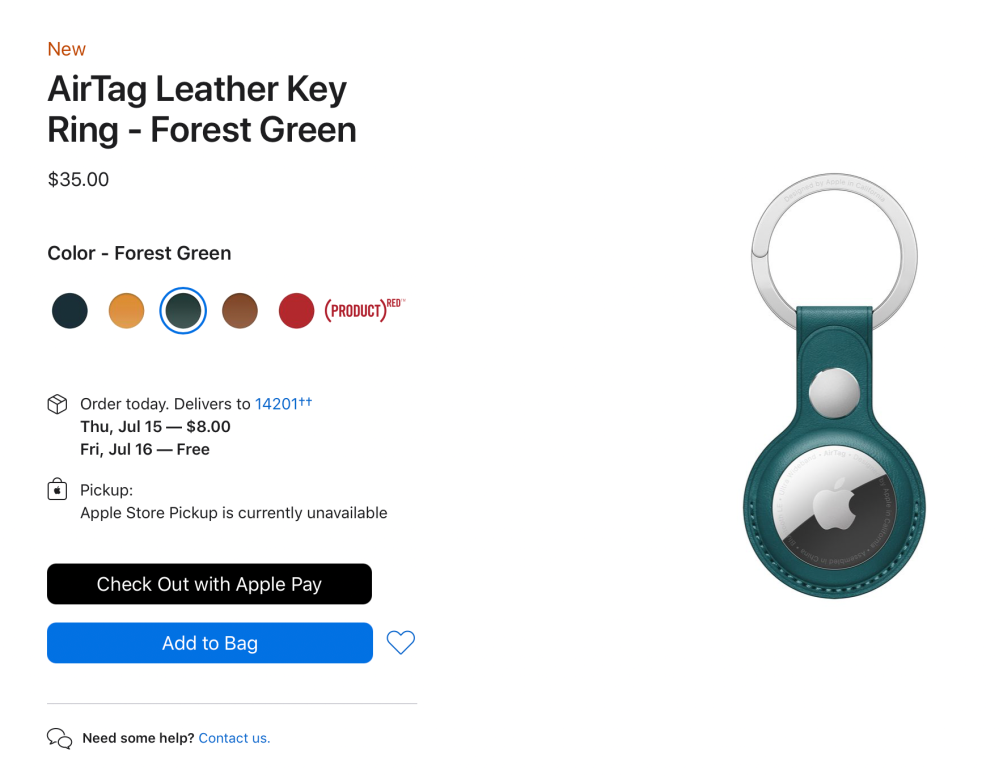999x779 pixels.
Task: Open the Contact us link
Action: pos(234,738)
